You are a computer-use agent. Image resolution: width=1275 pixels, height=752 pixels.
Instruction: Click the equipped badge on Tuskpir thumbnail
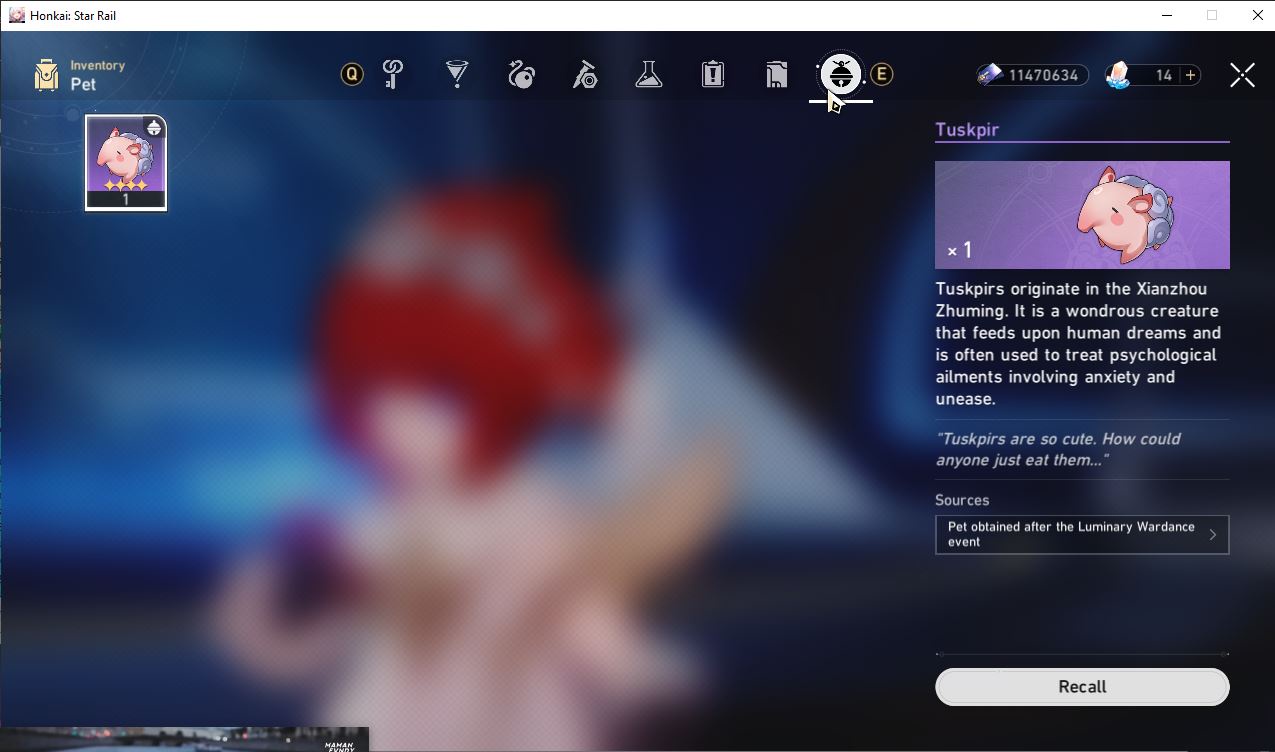click(x=154, y=128)
